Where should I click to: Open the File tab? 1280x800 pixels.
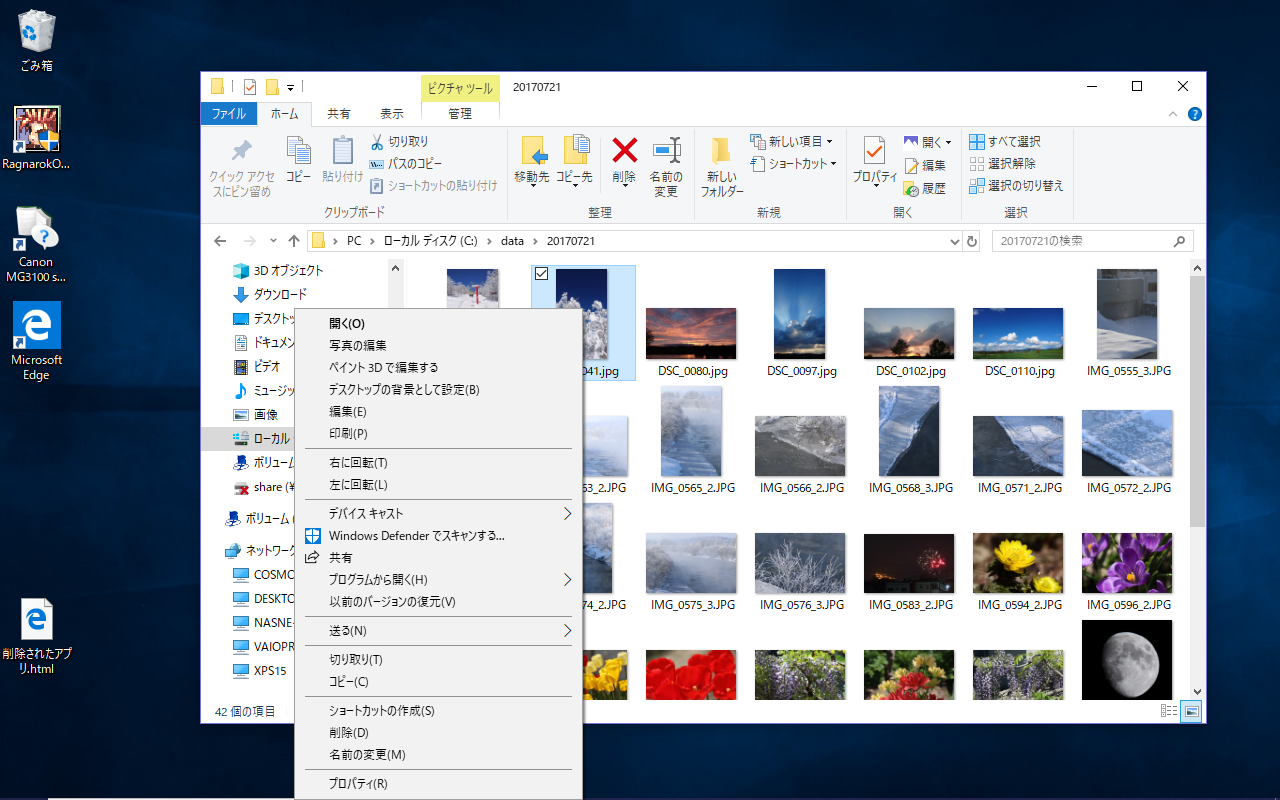(229, 114)
